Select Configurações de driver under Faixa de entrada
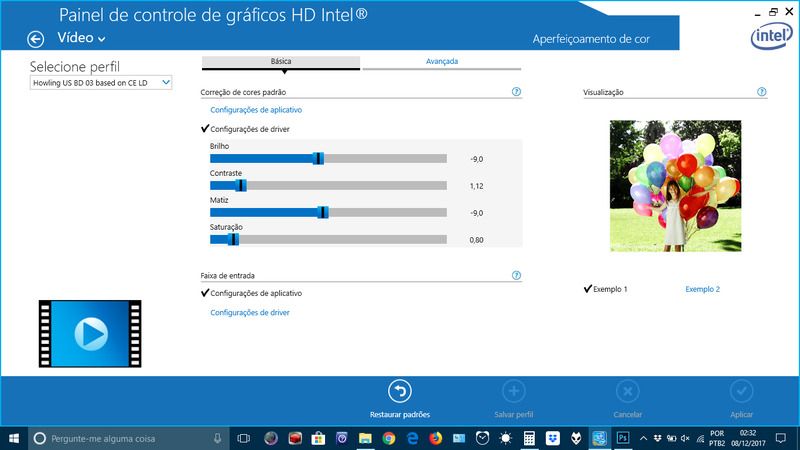The image size is (800, 450). [250, 313]
